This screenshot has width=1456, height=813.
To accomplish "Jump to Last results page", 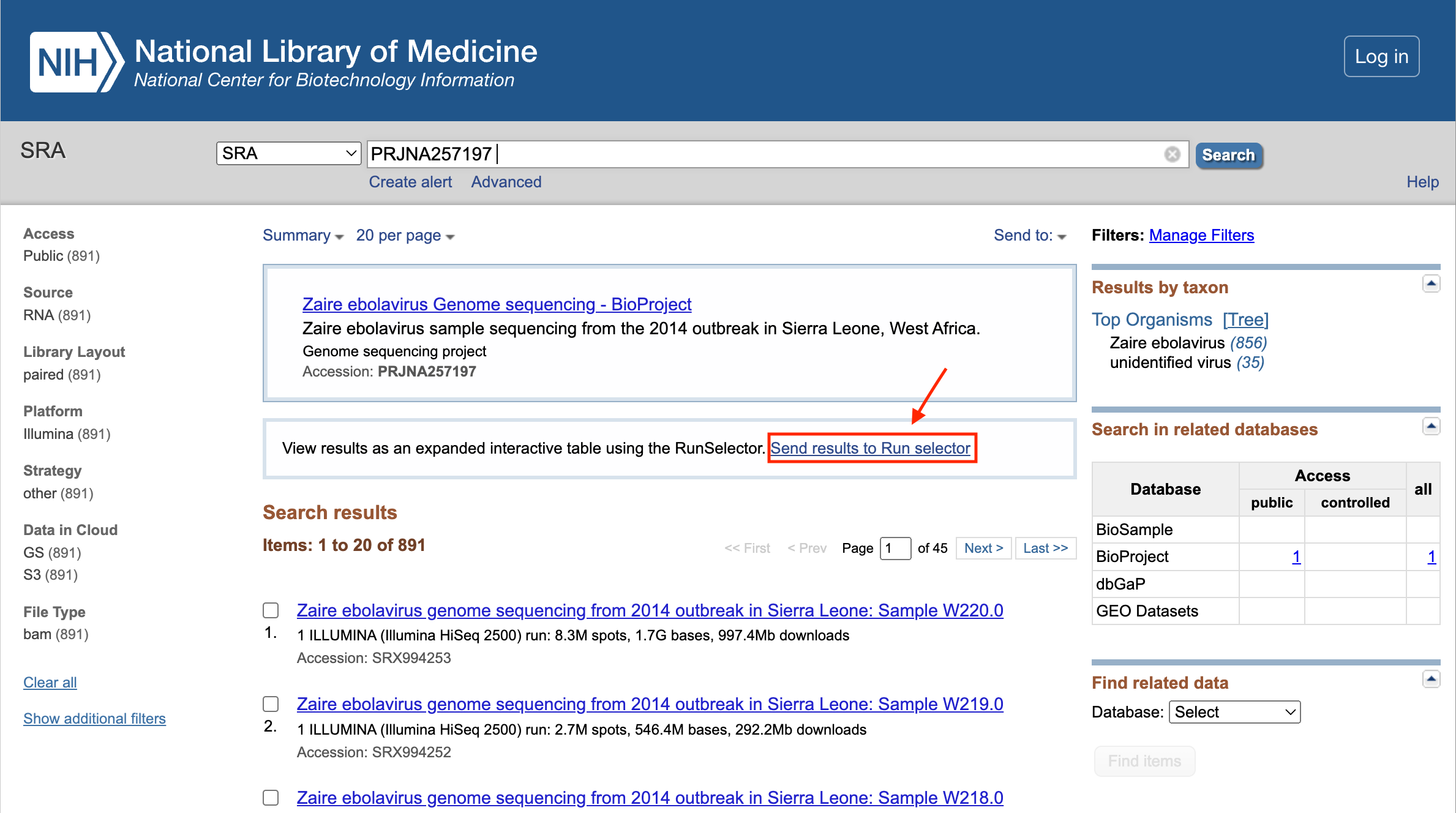I will (1045, 548).
